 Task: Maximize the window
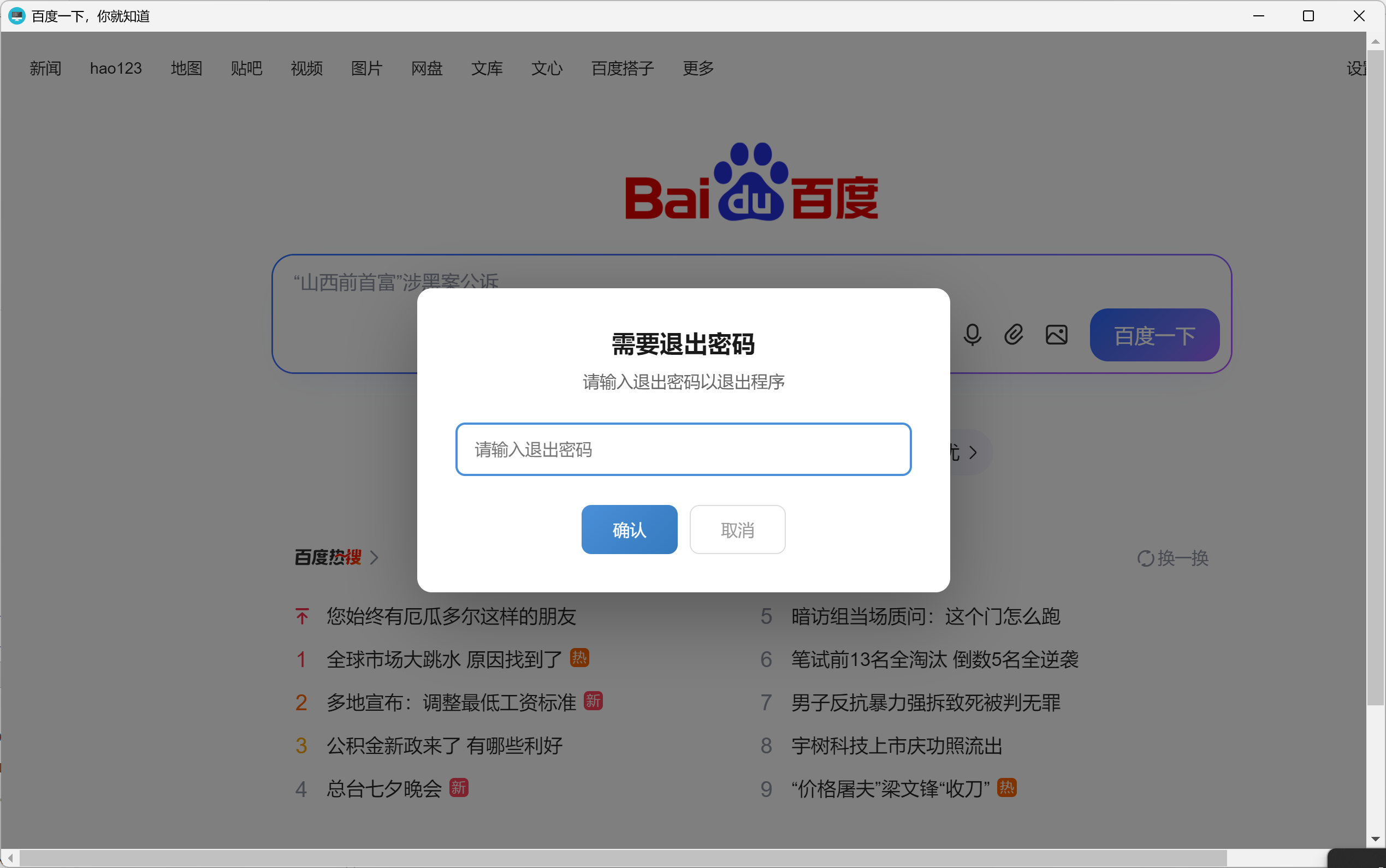[x=1308, y=16]
